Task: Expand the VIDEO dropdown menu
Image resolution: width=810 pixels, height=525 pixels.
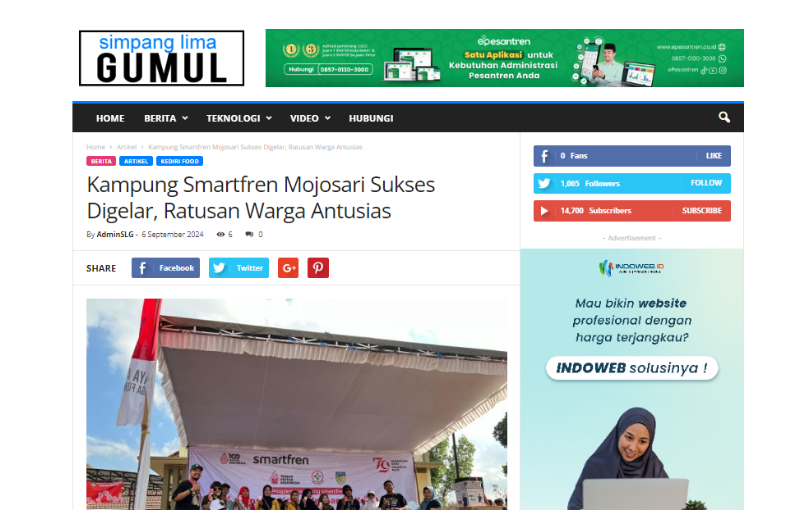Action: point(310,118)
